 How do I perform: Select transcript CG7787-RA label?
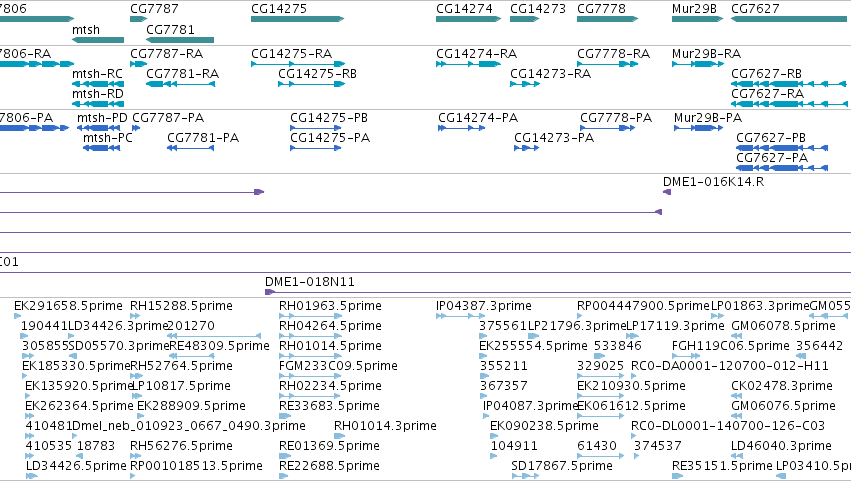tap(167, 54)
